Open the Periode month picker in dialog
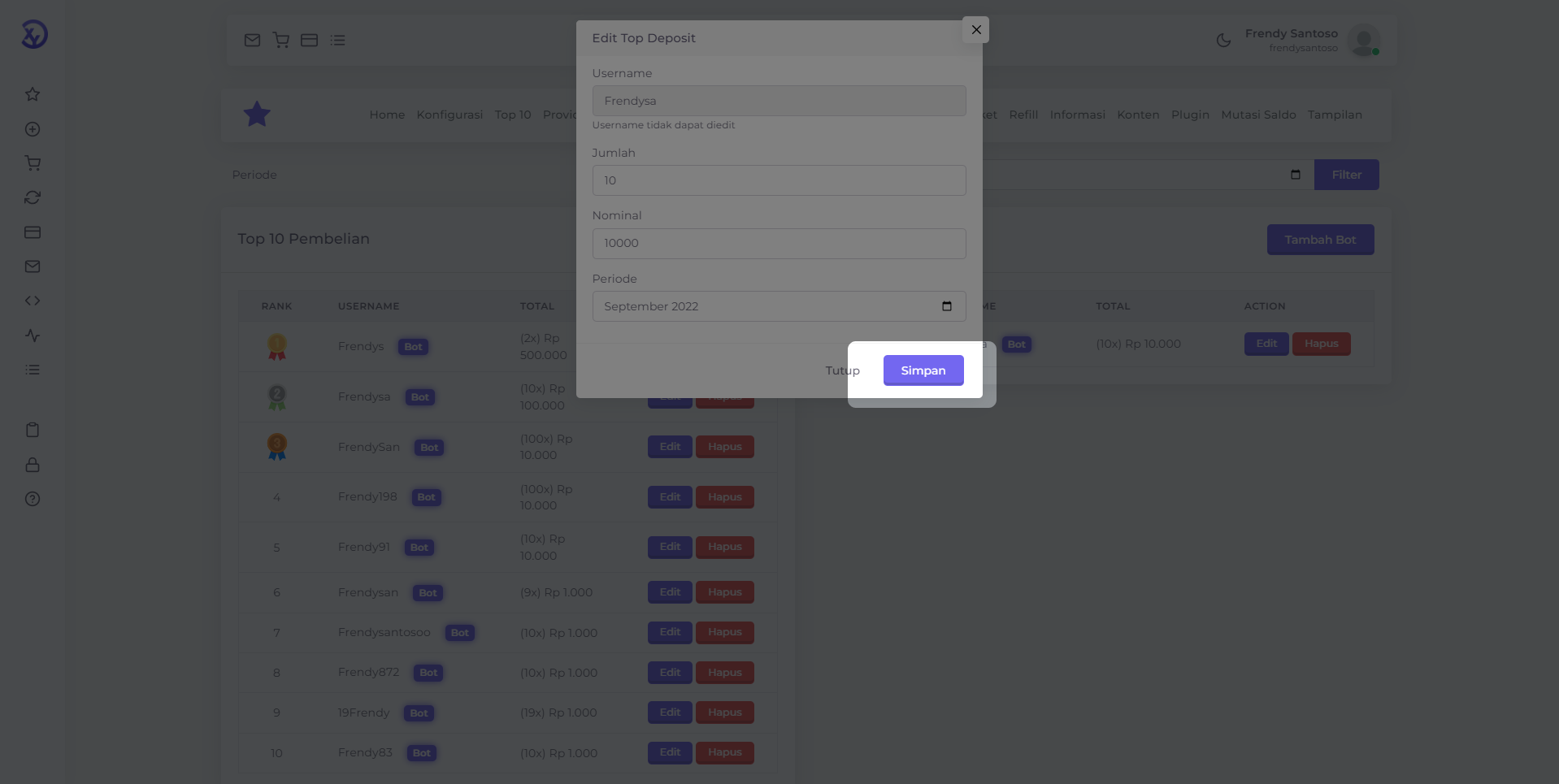 [779, 306]
